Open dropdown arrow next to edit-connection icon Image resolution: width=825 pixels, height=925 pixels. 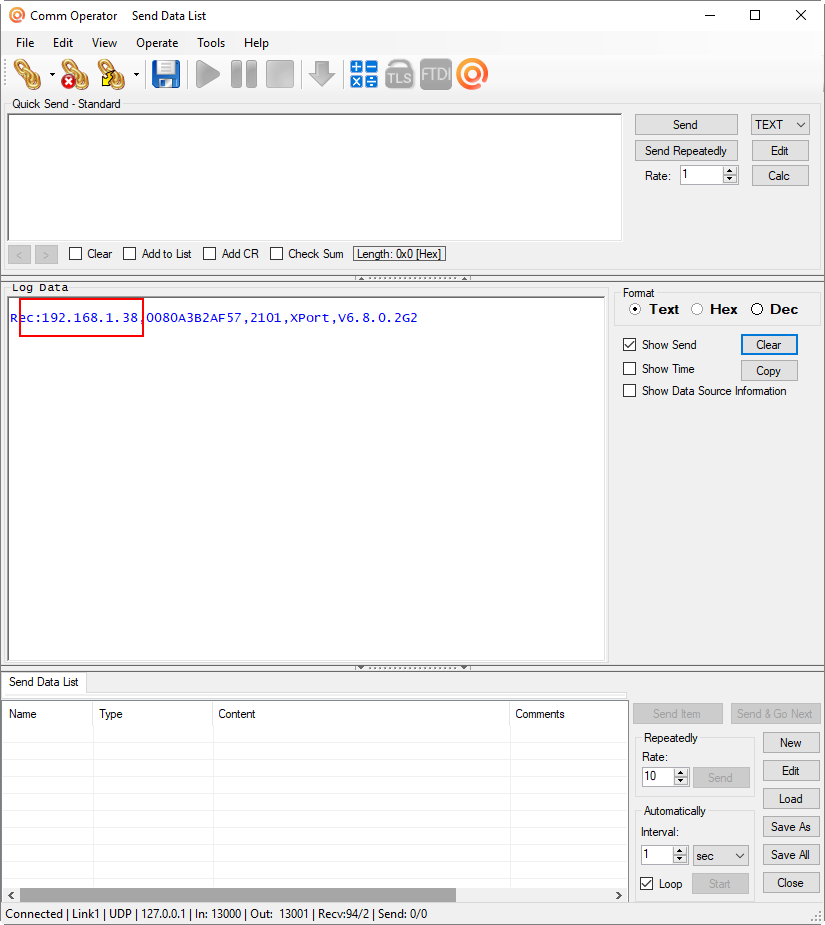pos(136,74)
